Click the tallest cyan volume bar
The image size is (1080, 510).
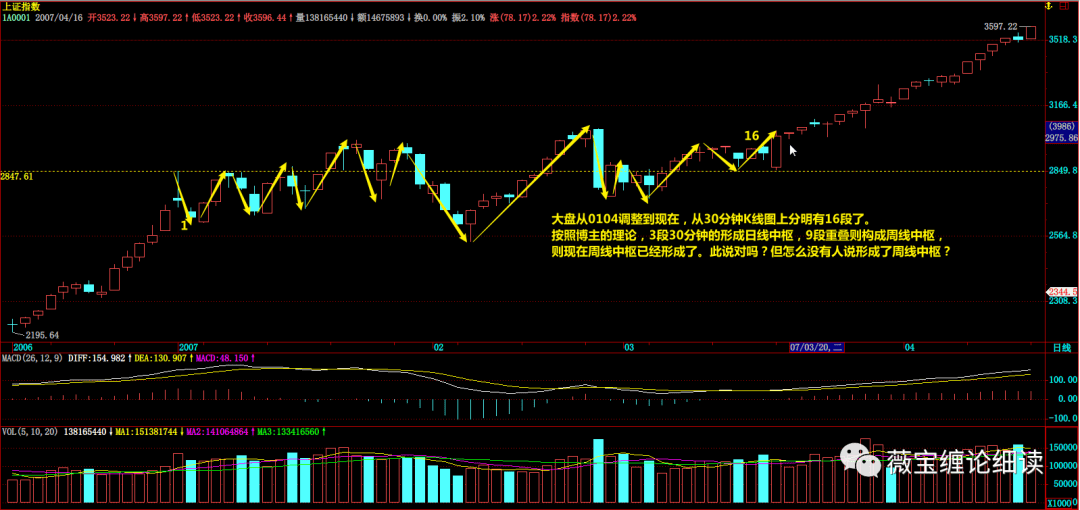(x=598, y=471)
